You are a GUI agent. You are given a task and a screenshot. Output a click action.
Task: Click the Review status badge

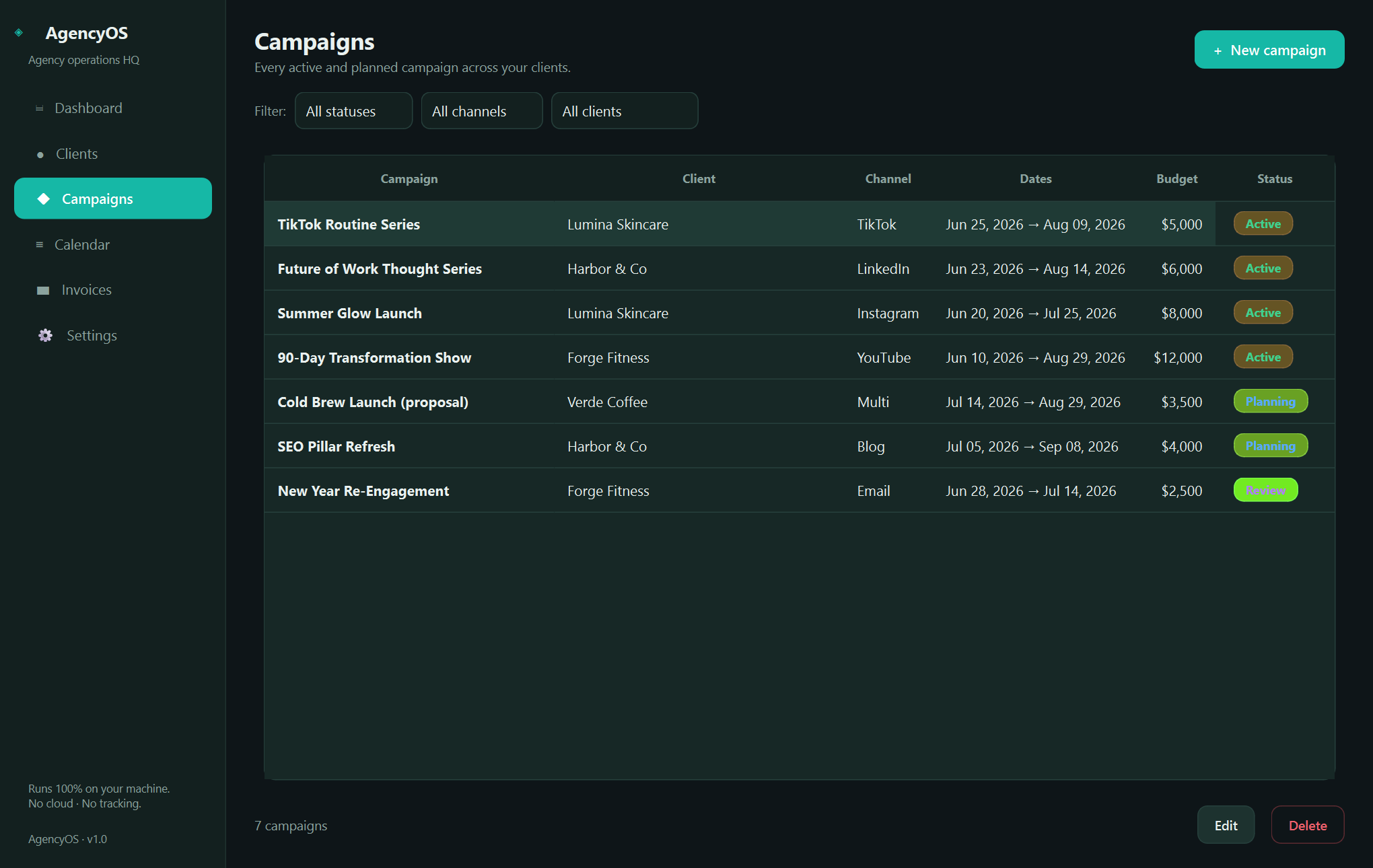tap(1265, 490)
